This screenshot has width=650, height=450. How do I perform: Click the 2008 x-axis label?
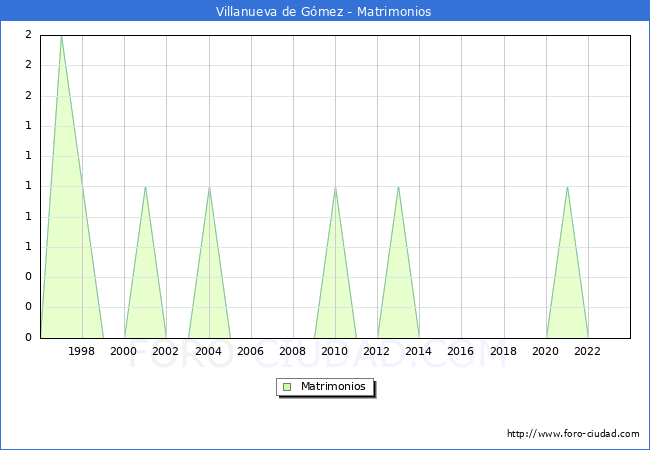point(293,351)
